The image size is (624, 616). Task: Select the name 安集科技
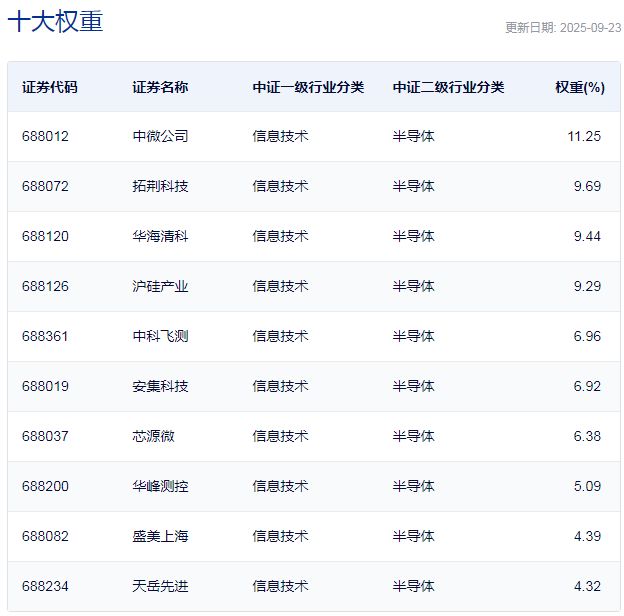(x=160, y=386)
